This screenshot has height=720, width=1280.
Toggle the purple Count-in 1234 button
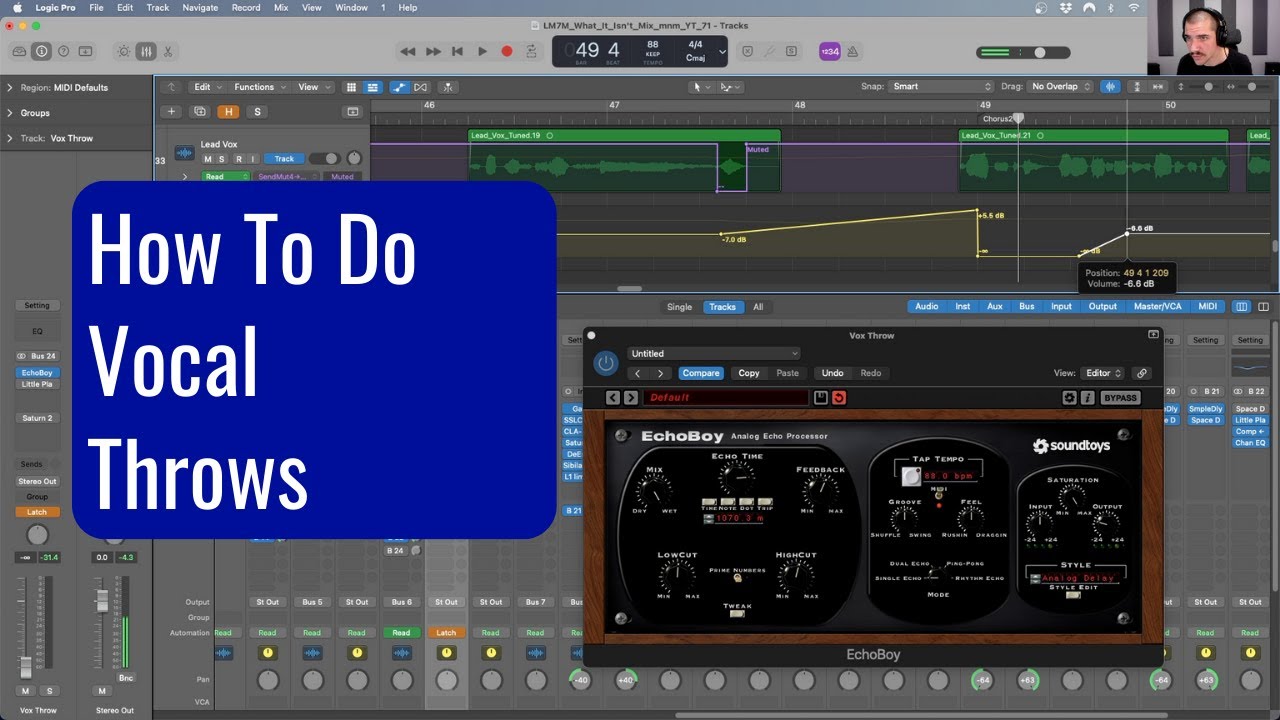pos(829,51)
